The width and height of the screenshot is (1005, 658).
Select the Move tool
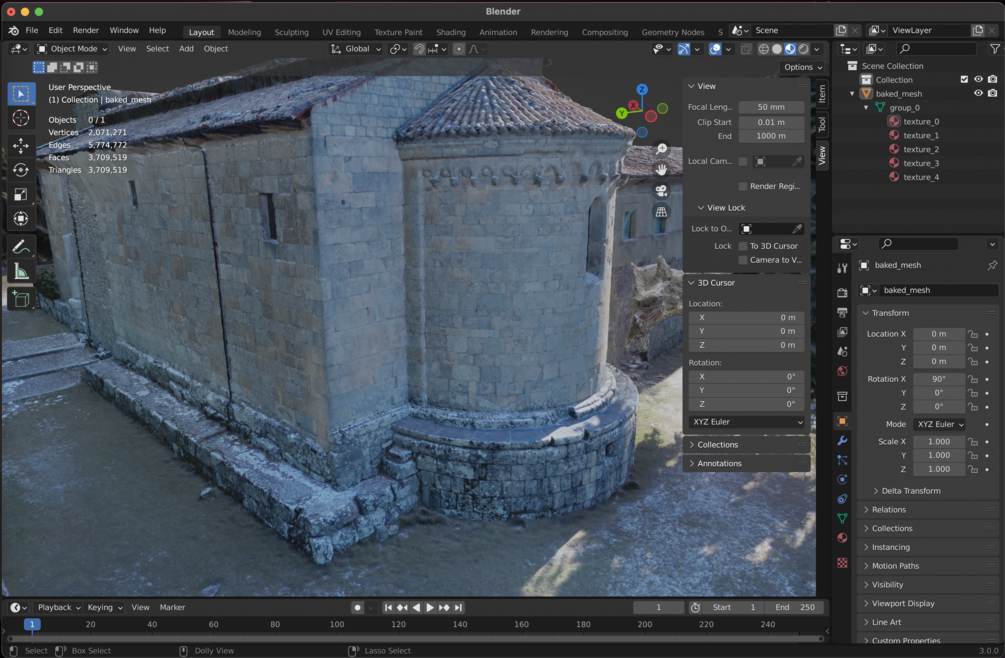click(x=21, y=146)
